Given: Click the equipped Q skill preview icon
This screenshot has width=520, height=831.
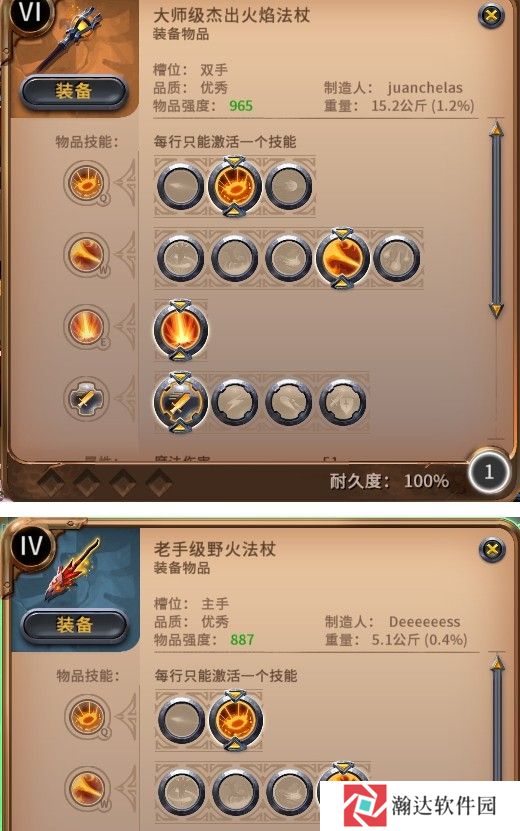Looking at the screenshot, I should coord(86,183).
